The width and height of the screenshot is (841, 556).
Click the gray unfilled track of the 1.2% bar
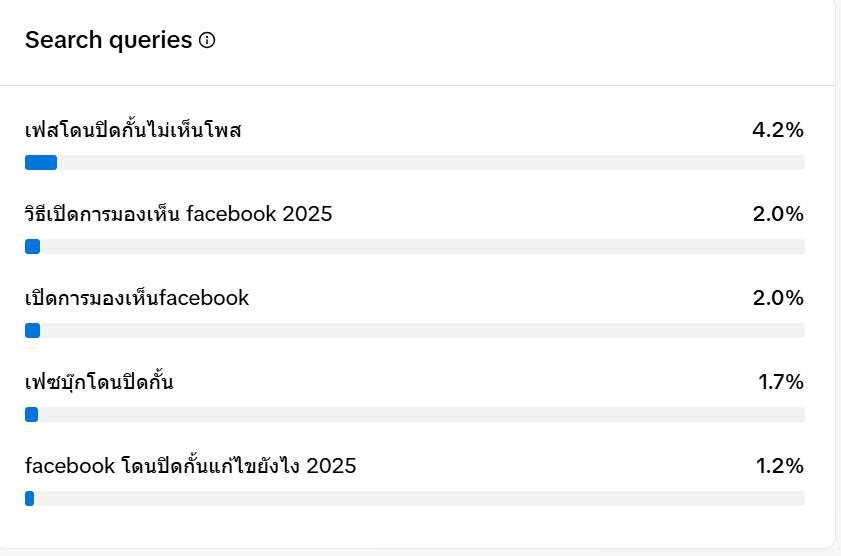[x=420, y=499]
